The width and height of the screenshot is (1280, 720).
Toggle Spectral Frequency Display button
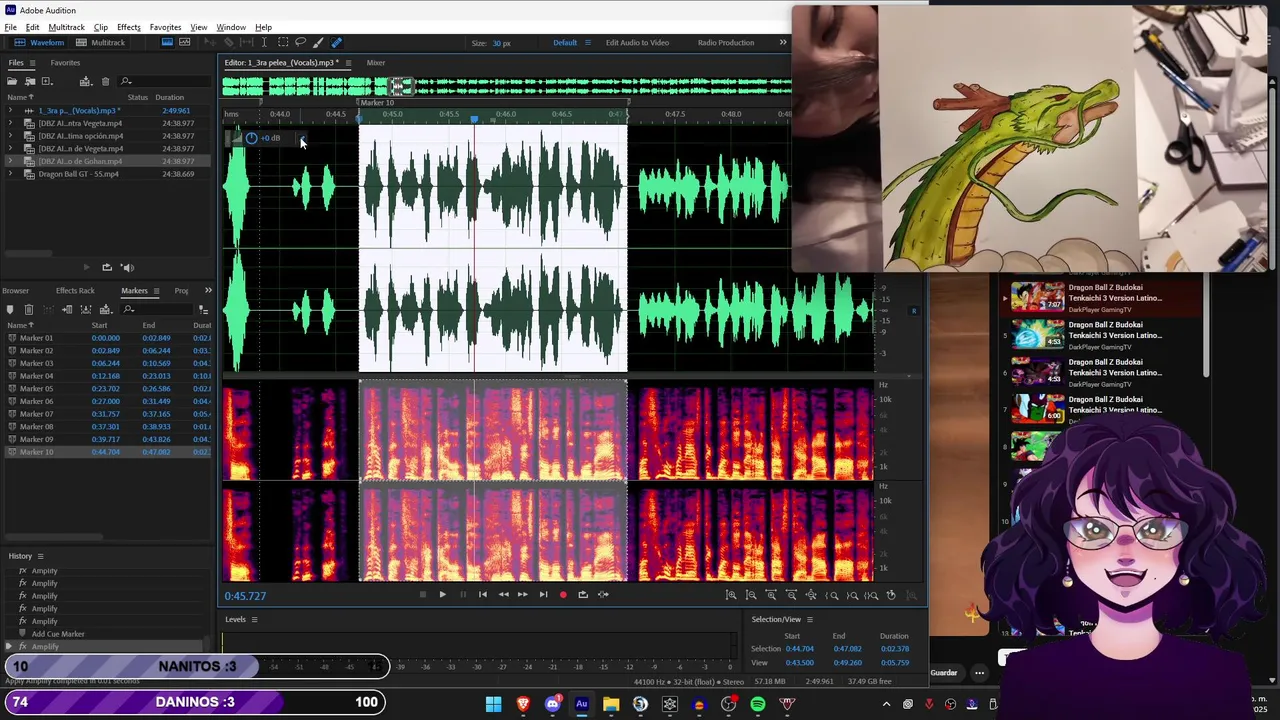click(167, 42)
